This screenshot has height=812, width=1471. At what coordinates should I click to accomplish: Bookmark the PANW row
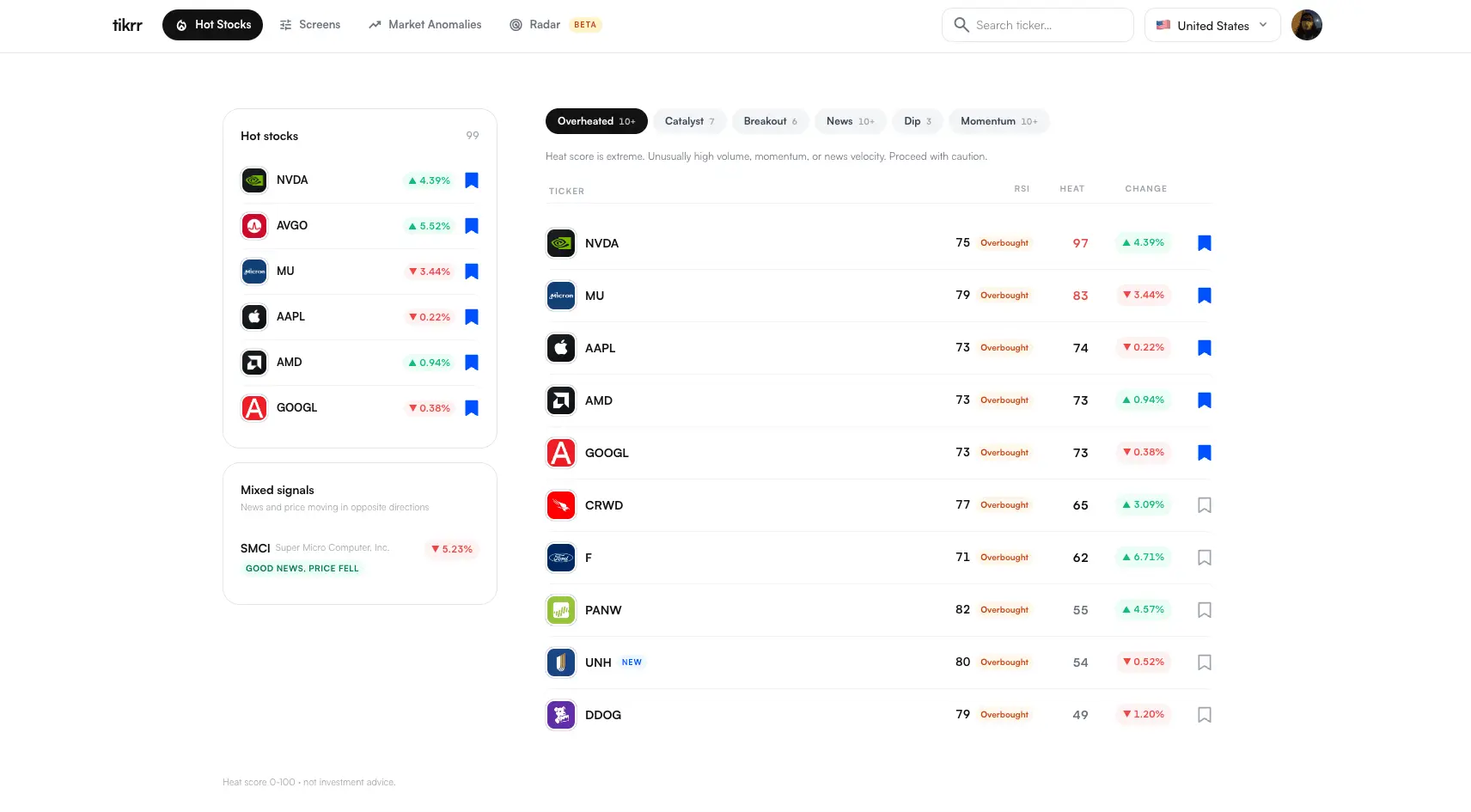coord(1205,610)
